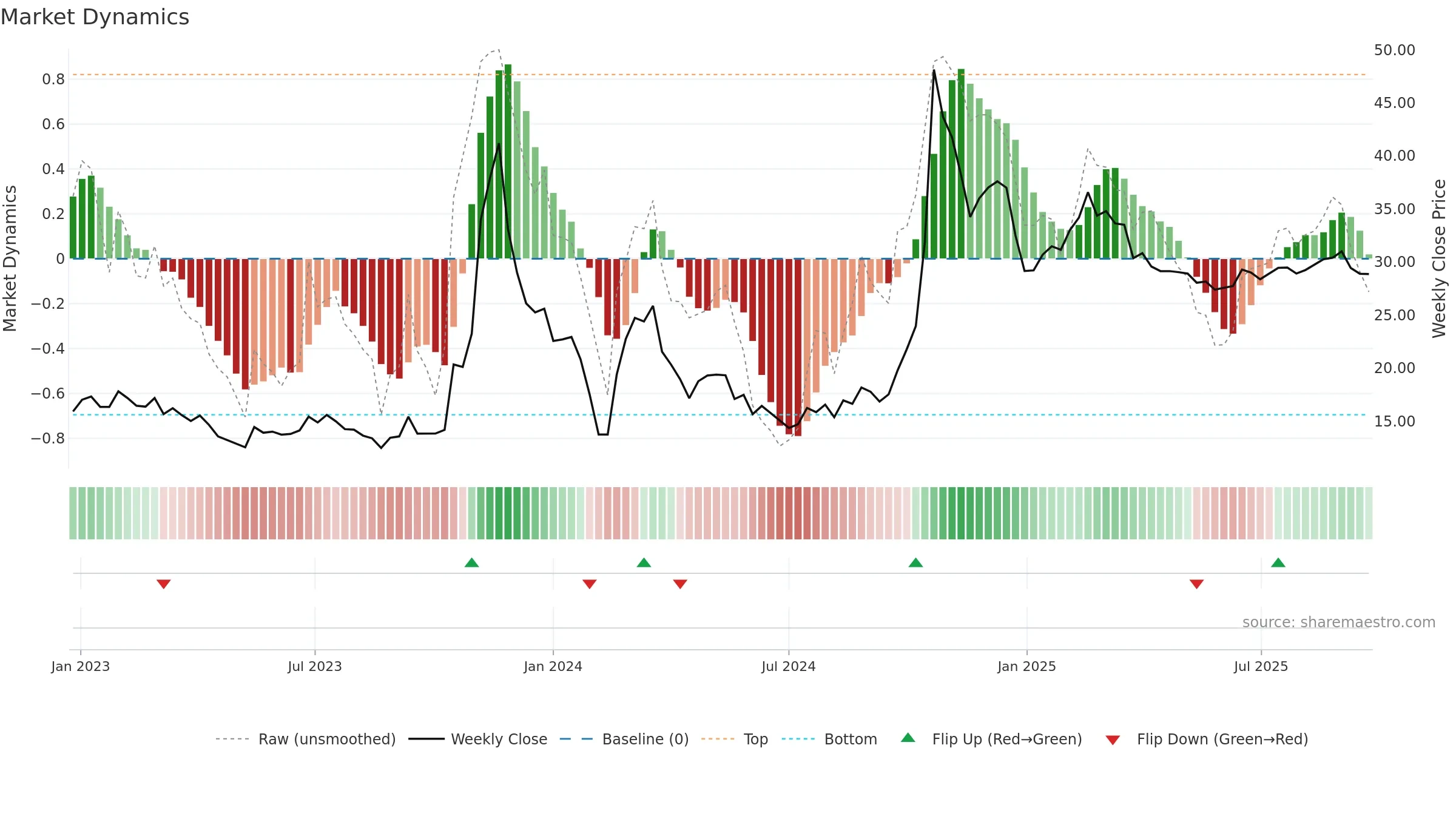Click Flip Up (Red→Green) legend label
The height and width of the screenshot is (819, 1456).
[1007, 739]
